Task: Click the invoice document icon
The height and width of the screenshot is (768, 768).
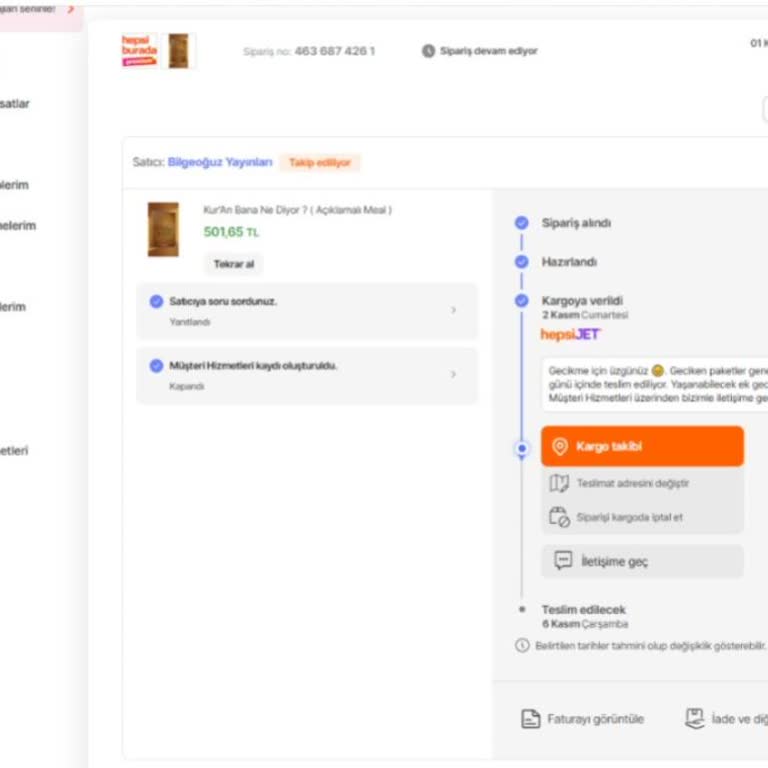Action: [530, 719]
